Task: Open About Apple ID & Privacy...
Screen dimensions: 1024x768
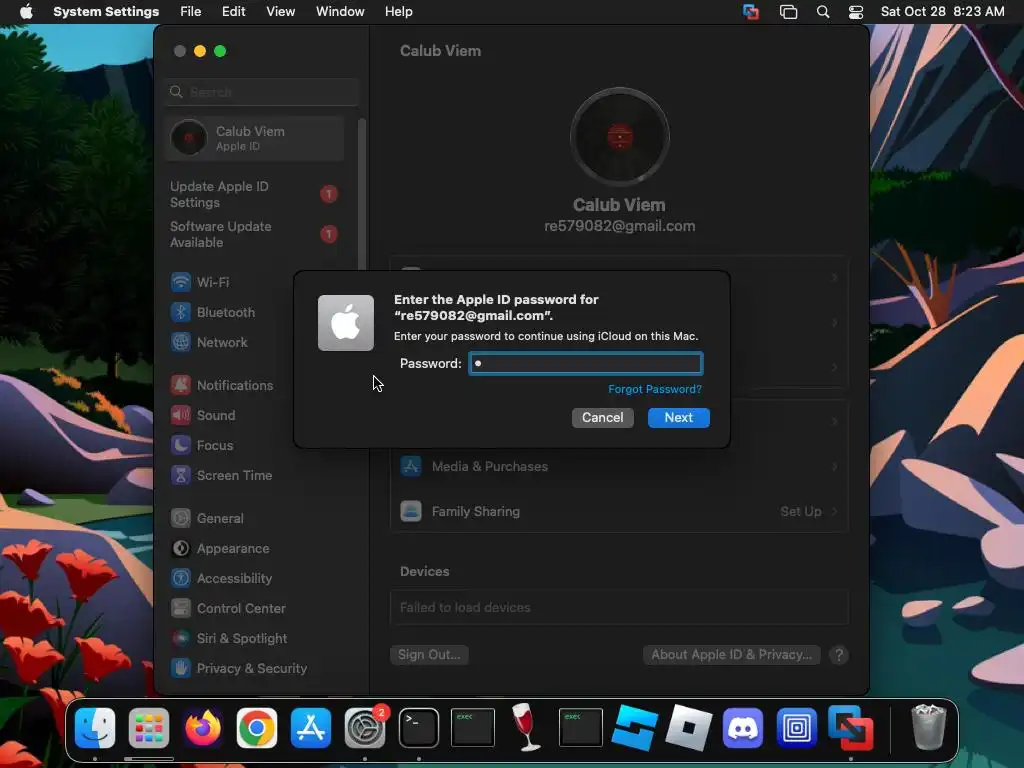Action: [x=731, y=654]
